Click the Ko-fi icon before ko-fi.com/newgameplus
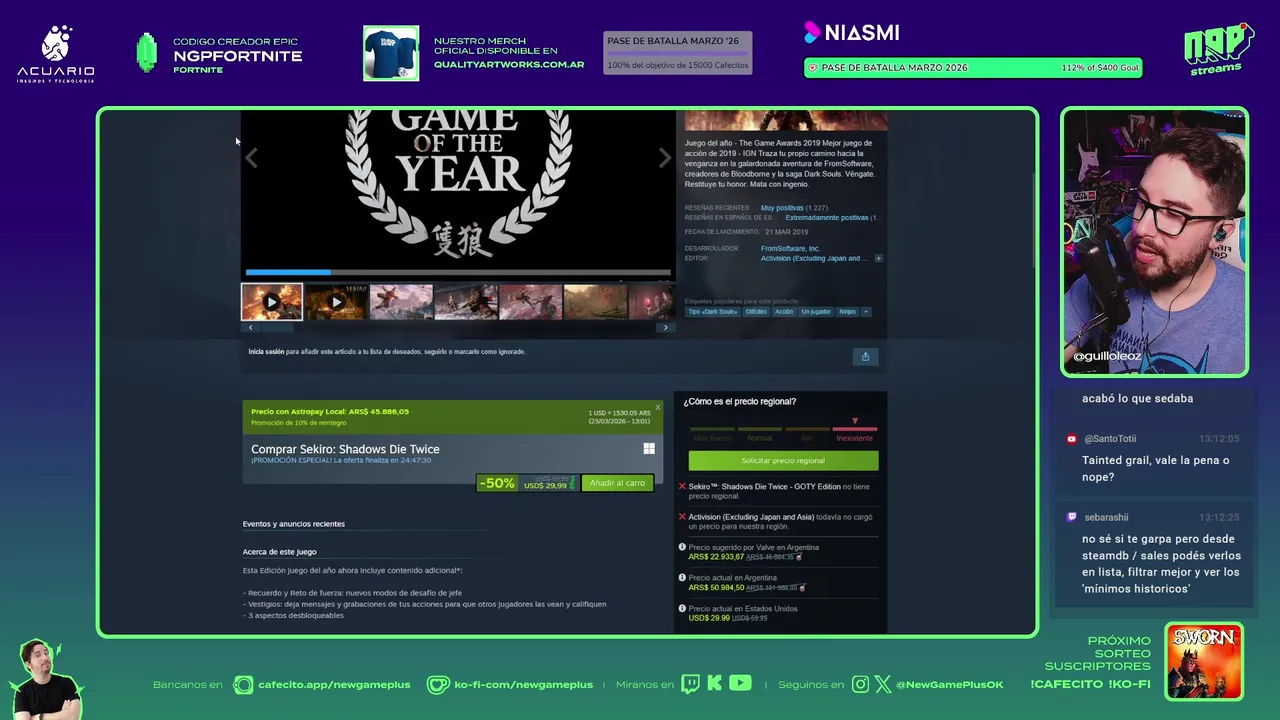This screenshot has height=720, width=1280. 438,685
